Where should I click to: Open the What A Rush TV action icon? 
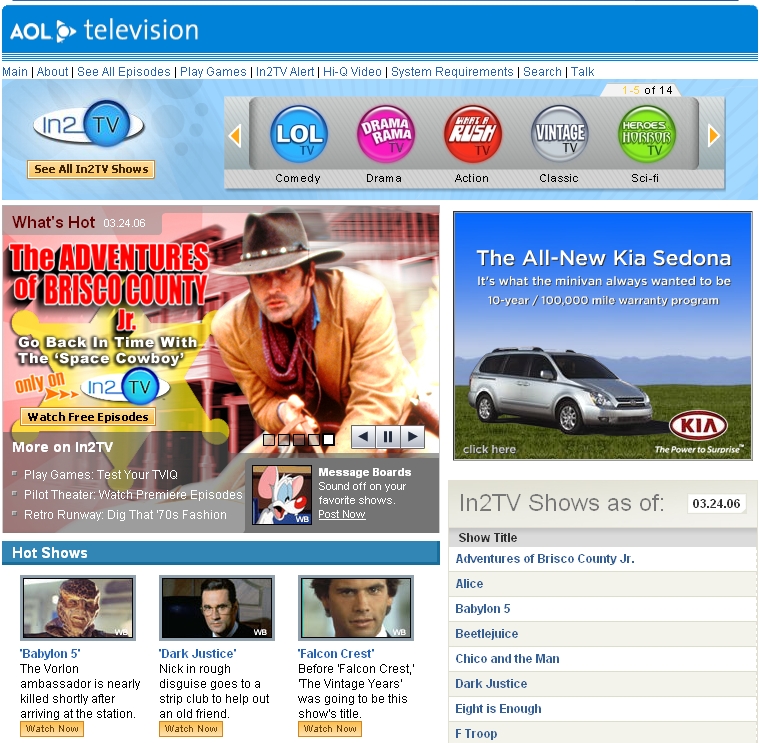[473, 134]
